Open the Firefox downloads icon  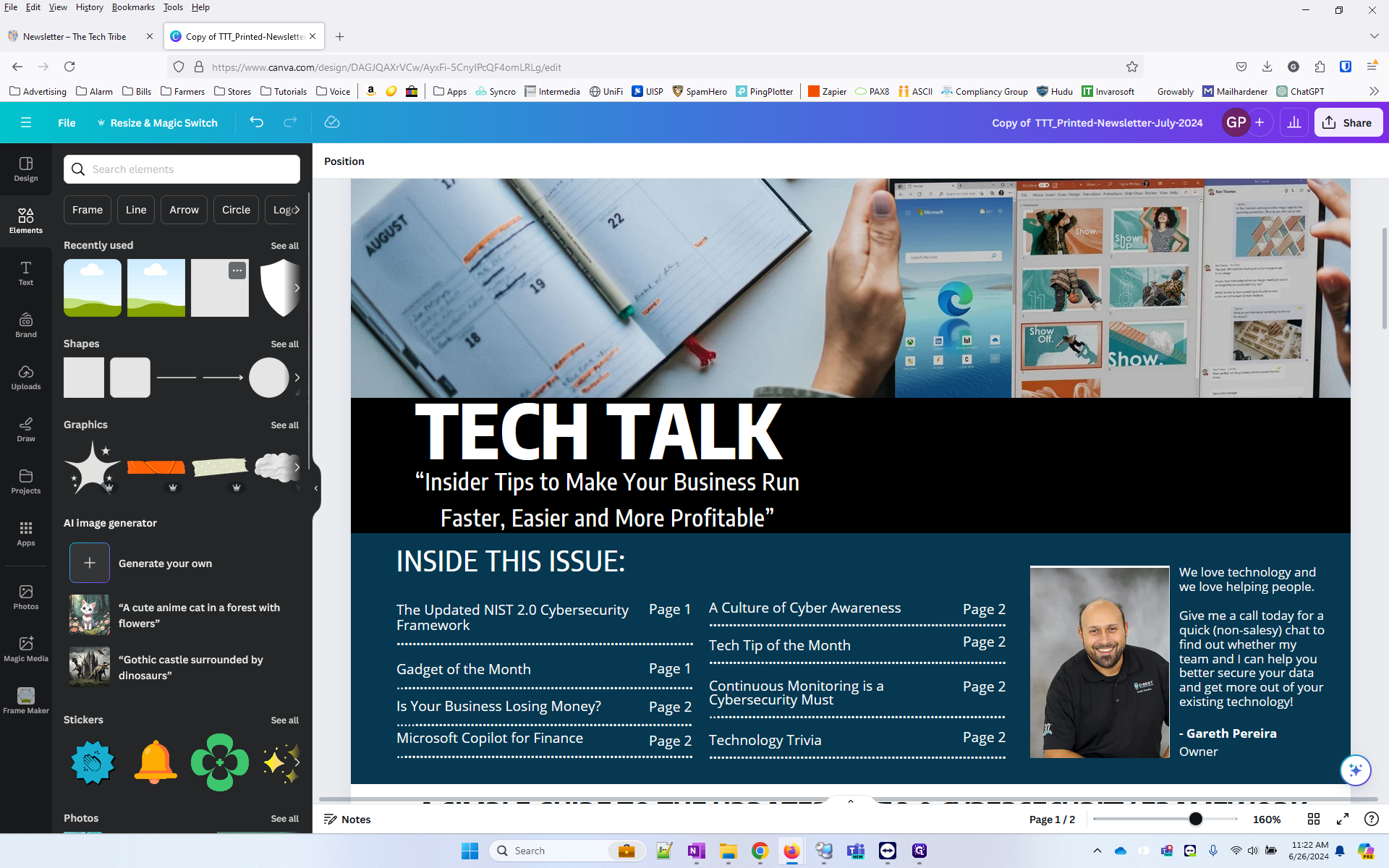point(1267,67)
